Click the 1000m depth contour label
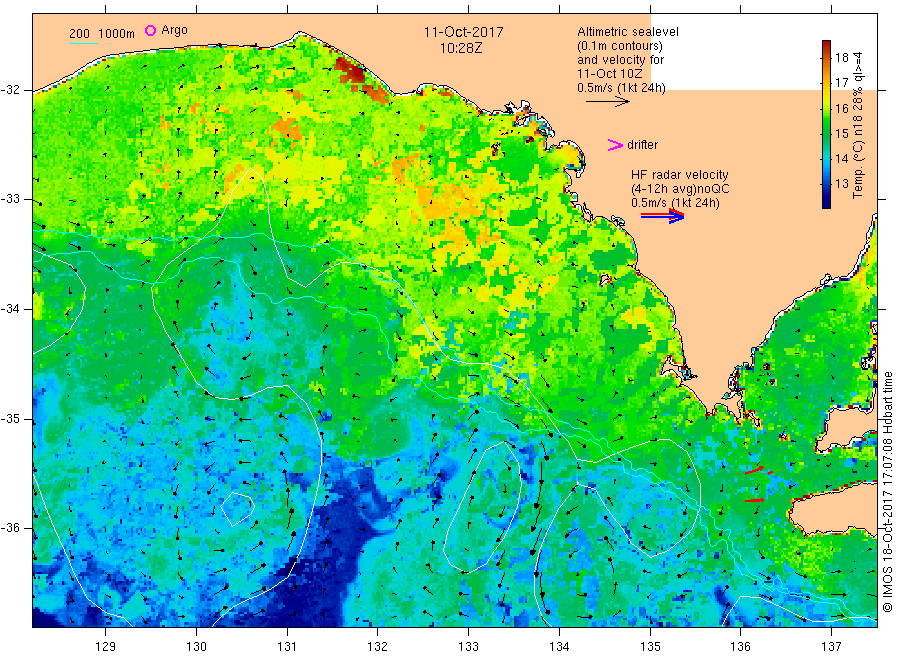This screenshot has width=900, height=660. coord(117,34)
